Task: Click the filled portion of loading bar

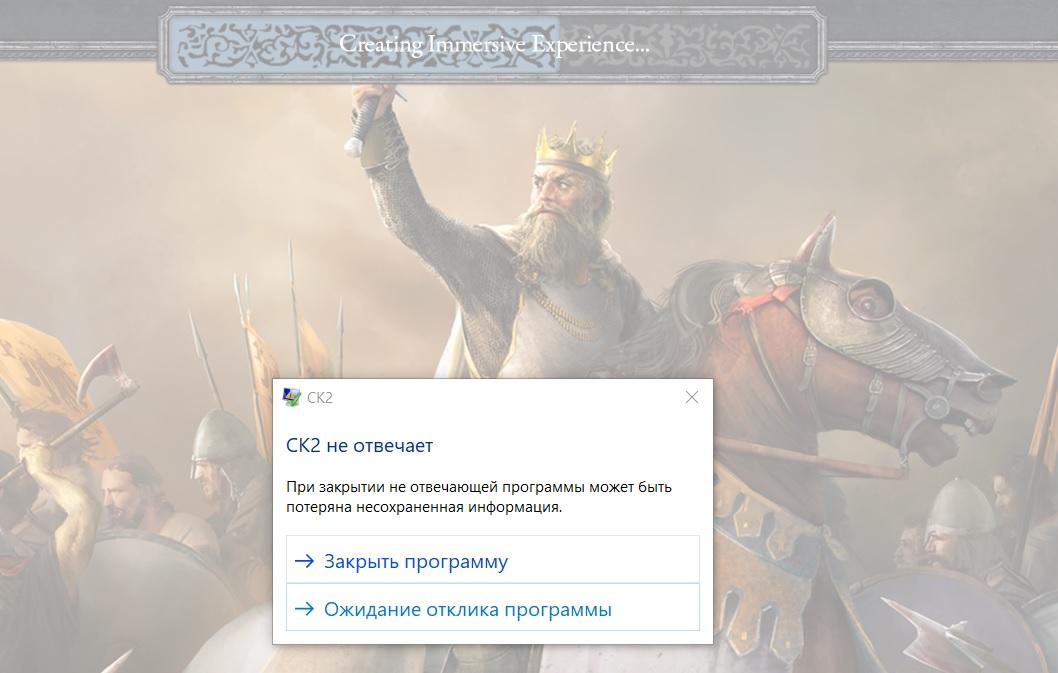Action: pos(364,45)
